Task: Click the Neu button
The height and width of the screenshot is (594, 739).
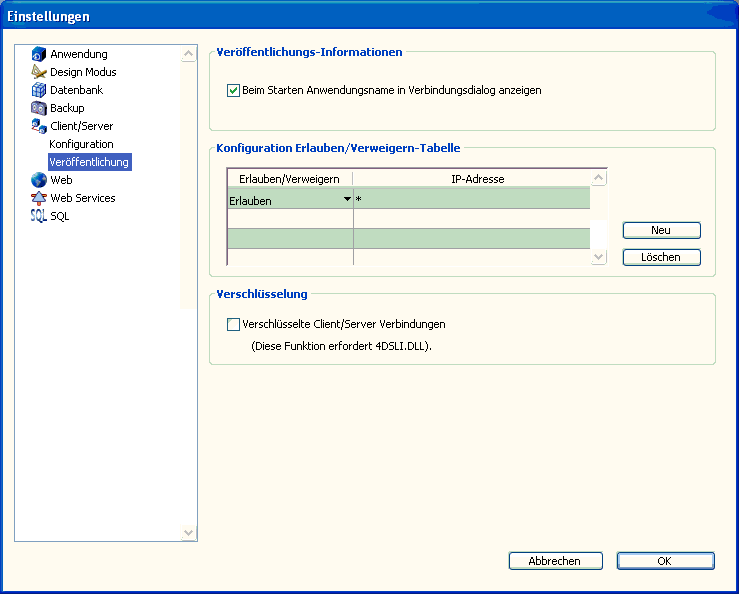Action: point(661,230)
